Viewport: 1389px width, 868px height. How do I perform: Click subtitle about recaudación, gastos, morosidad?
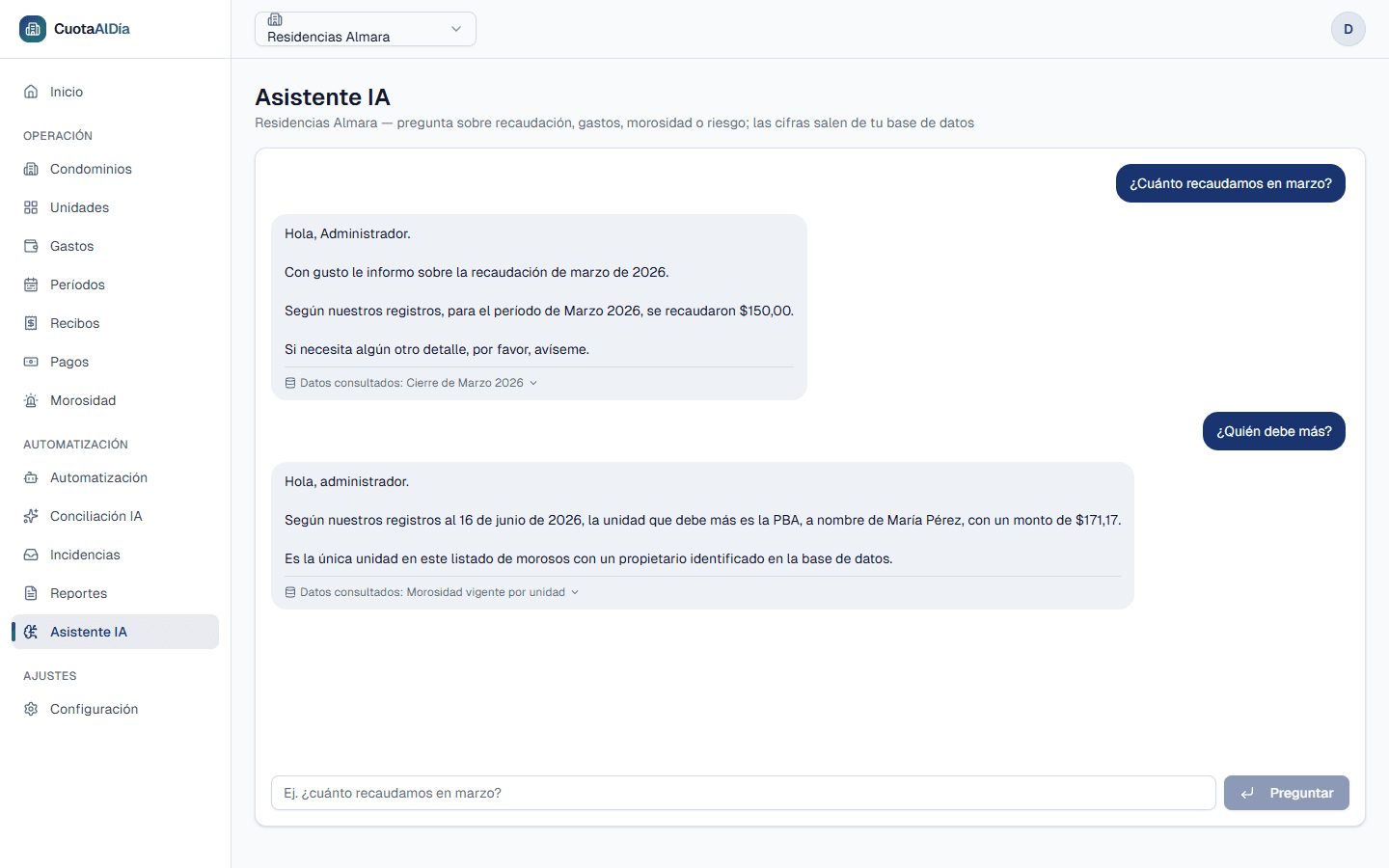614,122
